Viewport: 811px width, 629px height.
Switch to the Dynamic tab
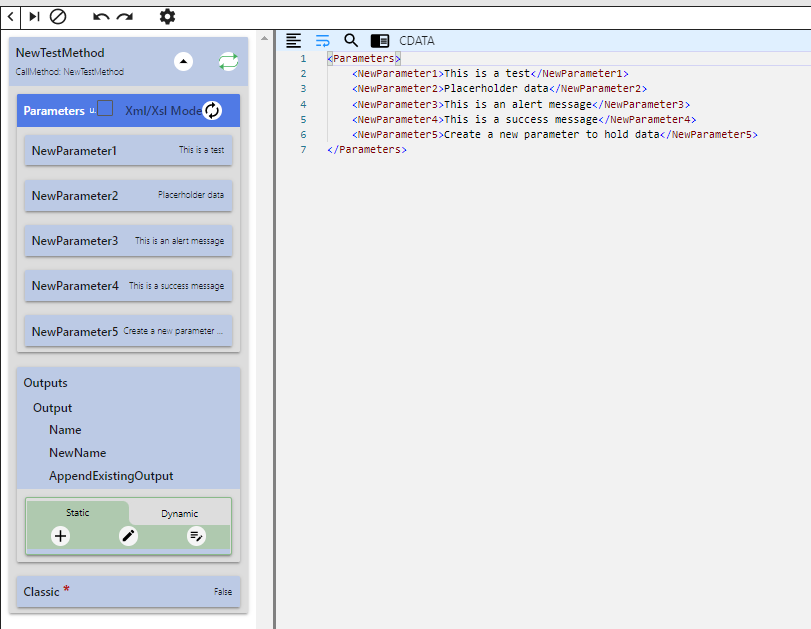point(179,514)
